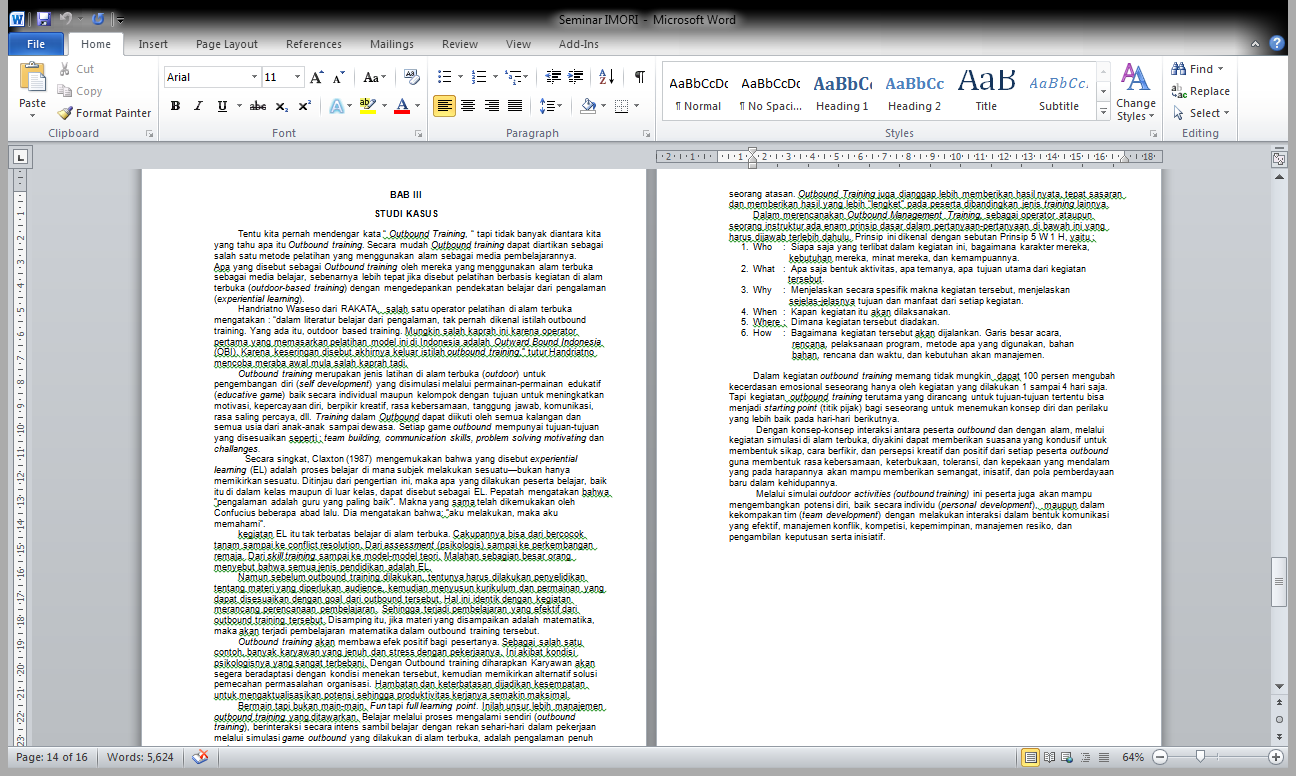
Task: Click the Bullets list icon
Action: (445, 77)
